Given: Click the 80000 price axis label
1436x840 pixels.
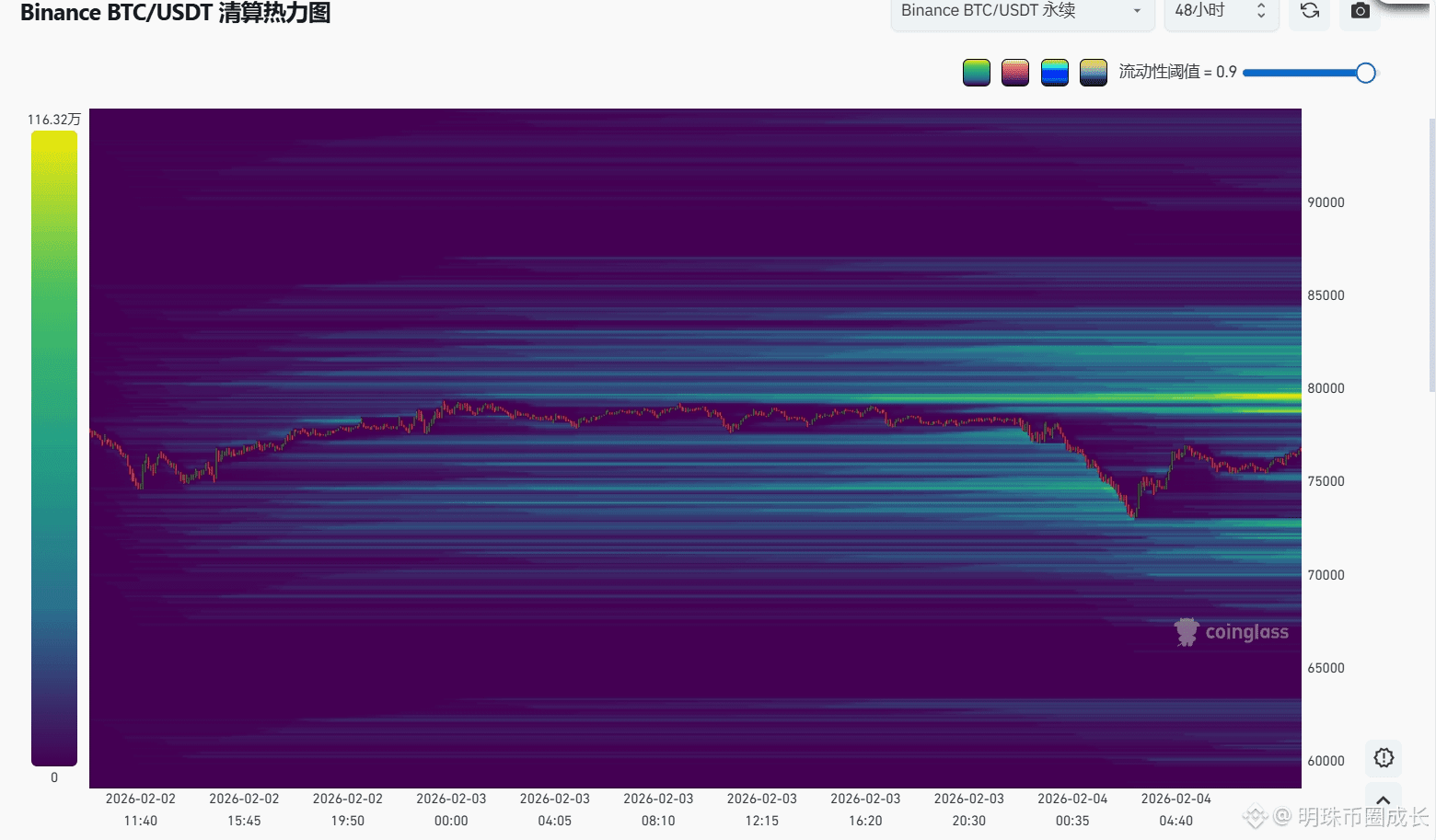Looking at the screenshot, I should point(1326,388).
